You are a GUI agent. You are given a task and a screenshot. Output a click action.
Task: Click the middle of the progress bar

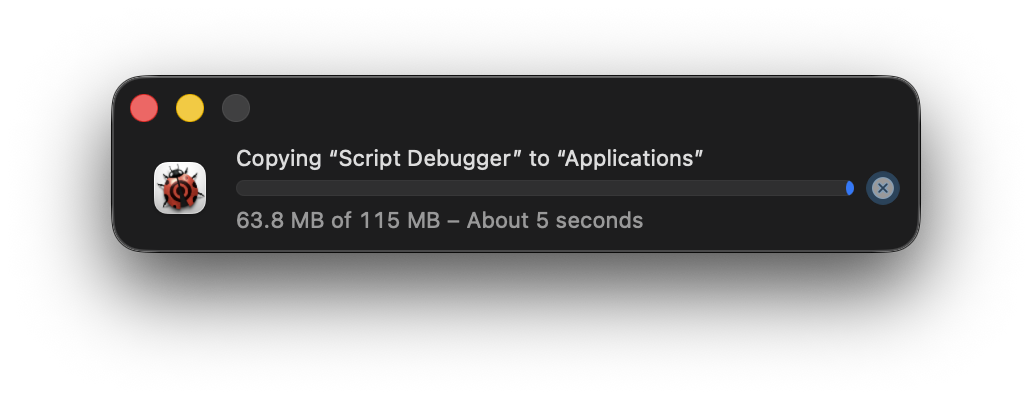(x=543, y=188)
